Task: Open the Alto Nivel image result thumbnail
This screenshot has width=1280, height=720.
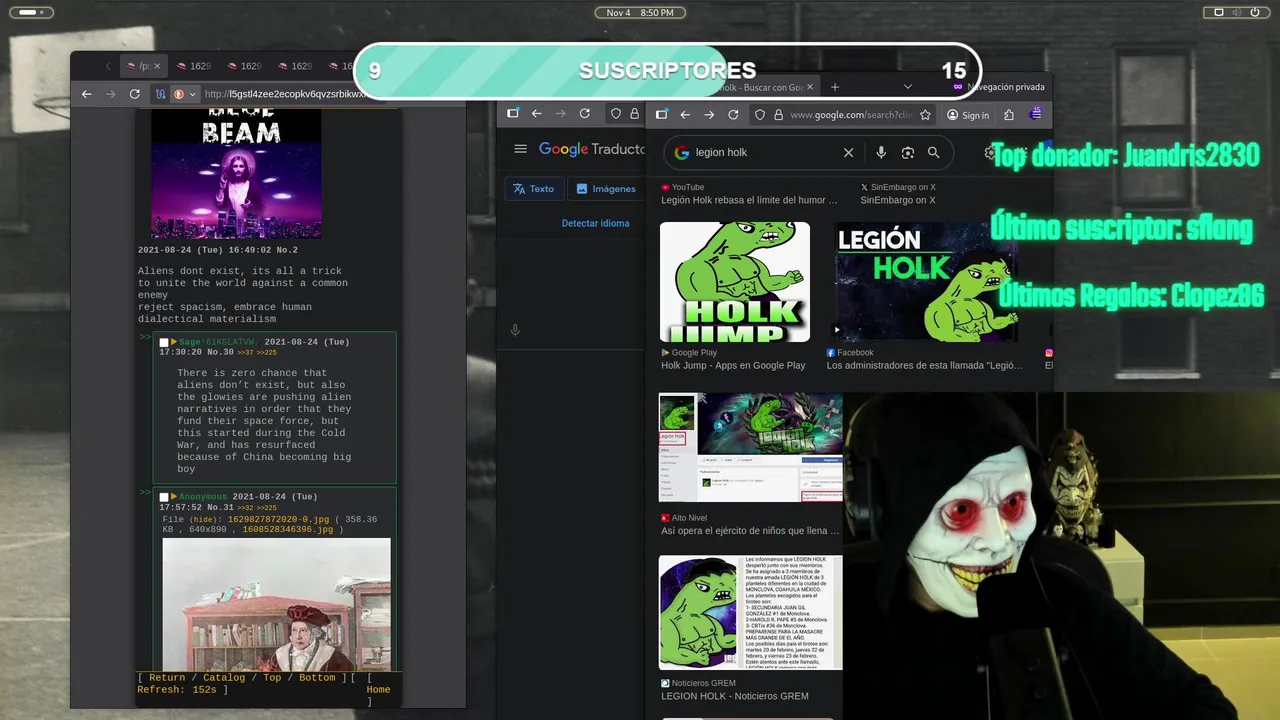Action: [x=750, y=447]
